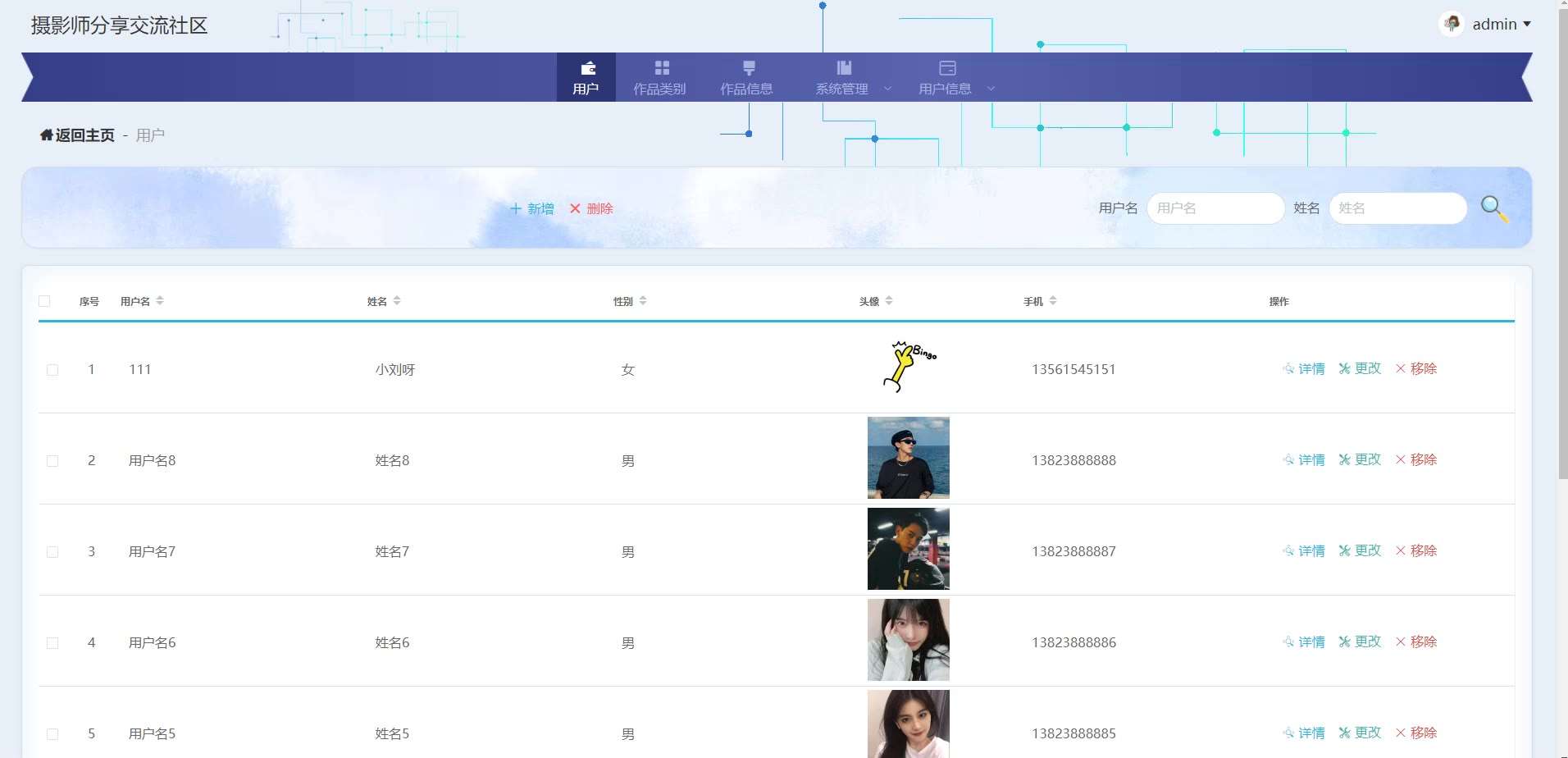Click the 系统管理 books icon

tap(844, 68)
